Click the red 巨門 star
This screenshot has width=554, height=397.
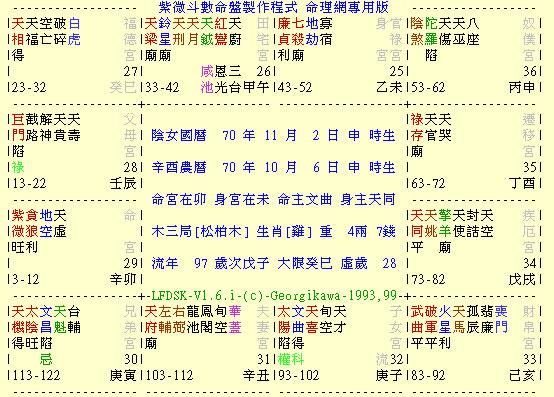[18, 128]
